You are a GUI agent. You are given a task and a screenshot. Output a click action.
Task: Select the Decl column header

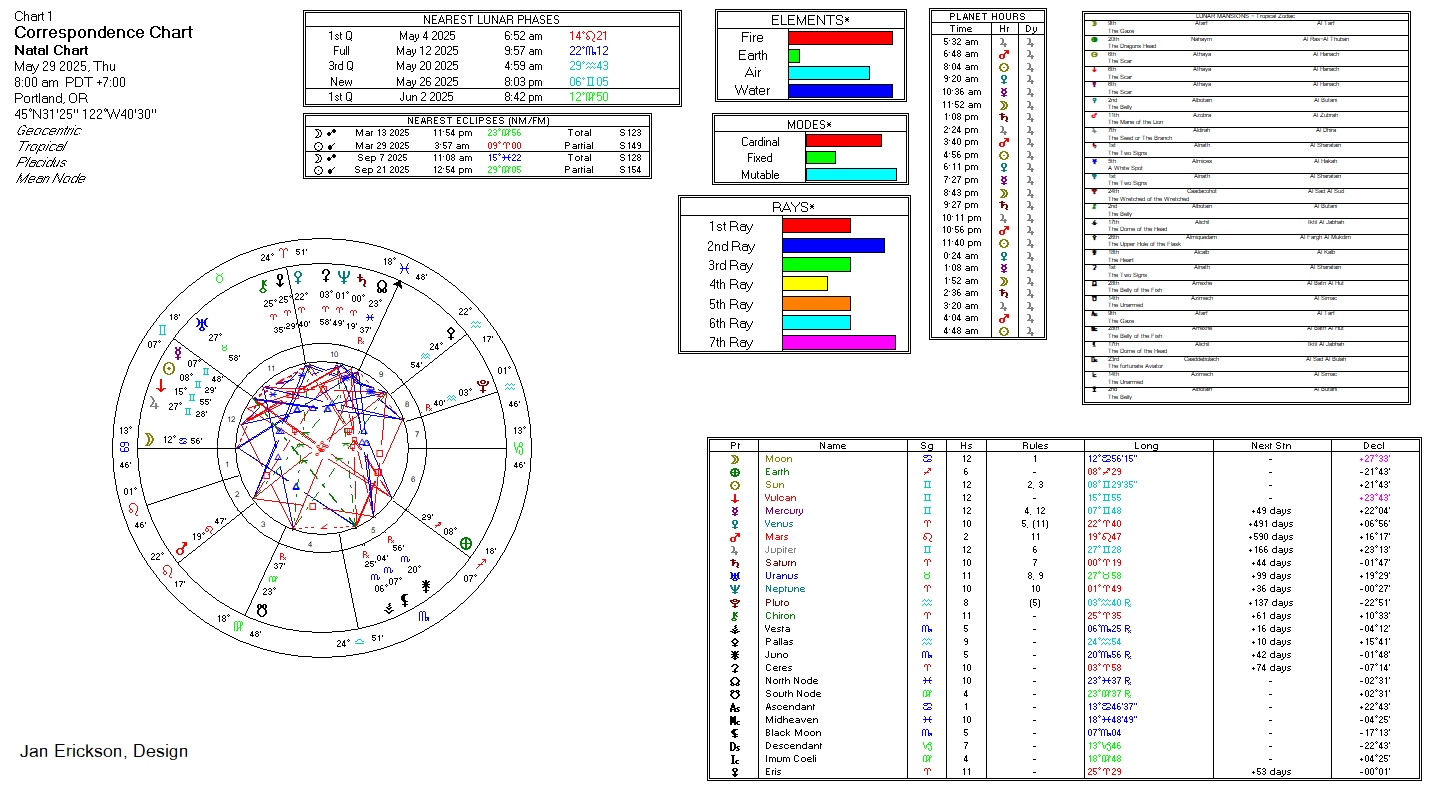pos(1374,446)
